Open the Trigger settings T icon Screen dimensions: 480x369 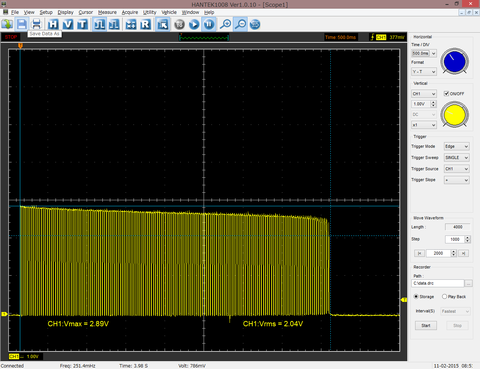[x=83, y=24]
